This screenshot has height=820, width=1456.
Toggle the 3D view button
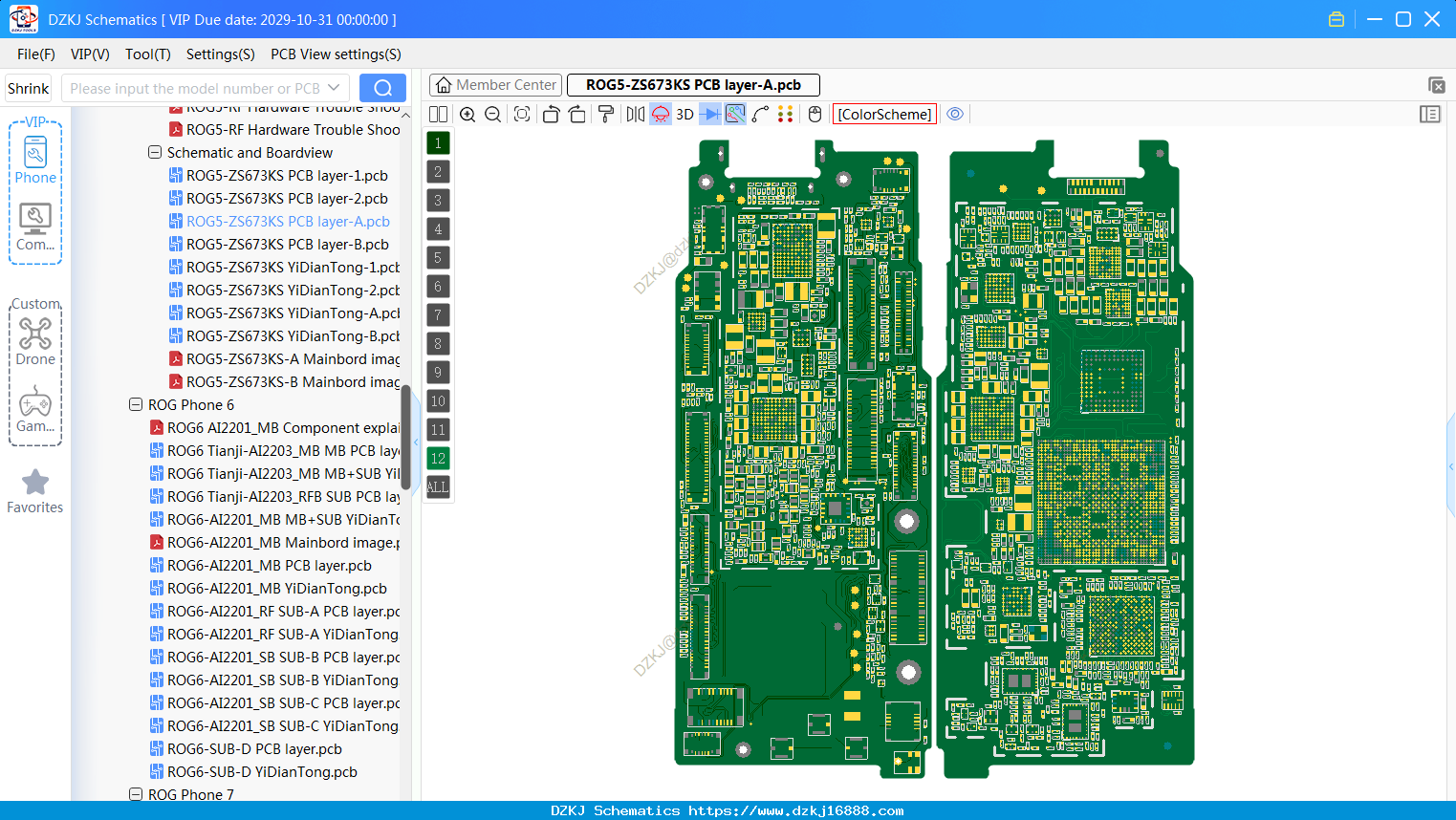[685, 115]
